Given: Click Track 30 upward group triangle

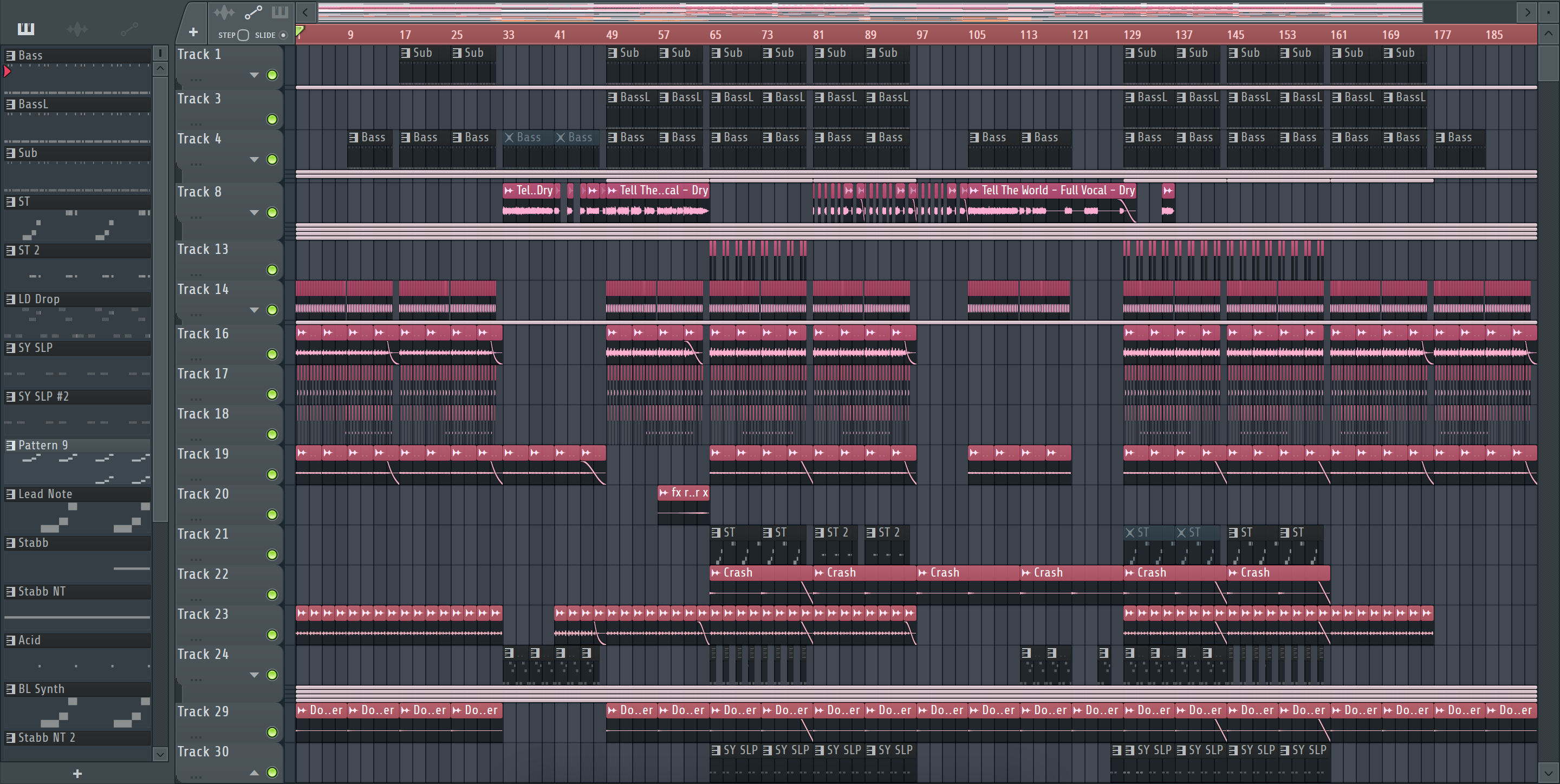Looking at the screenshot, I should [255, 773].
